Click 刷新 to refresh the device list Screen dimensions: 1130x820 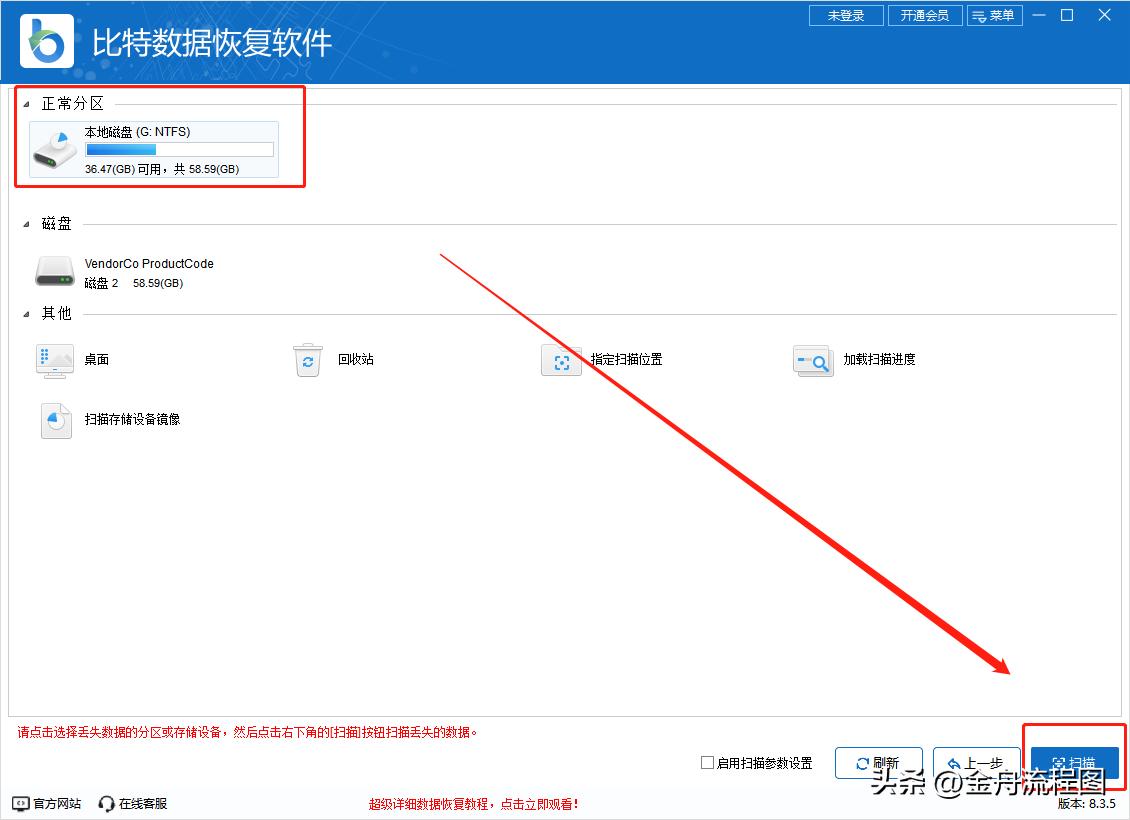(x=879, y=762)
